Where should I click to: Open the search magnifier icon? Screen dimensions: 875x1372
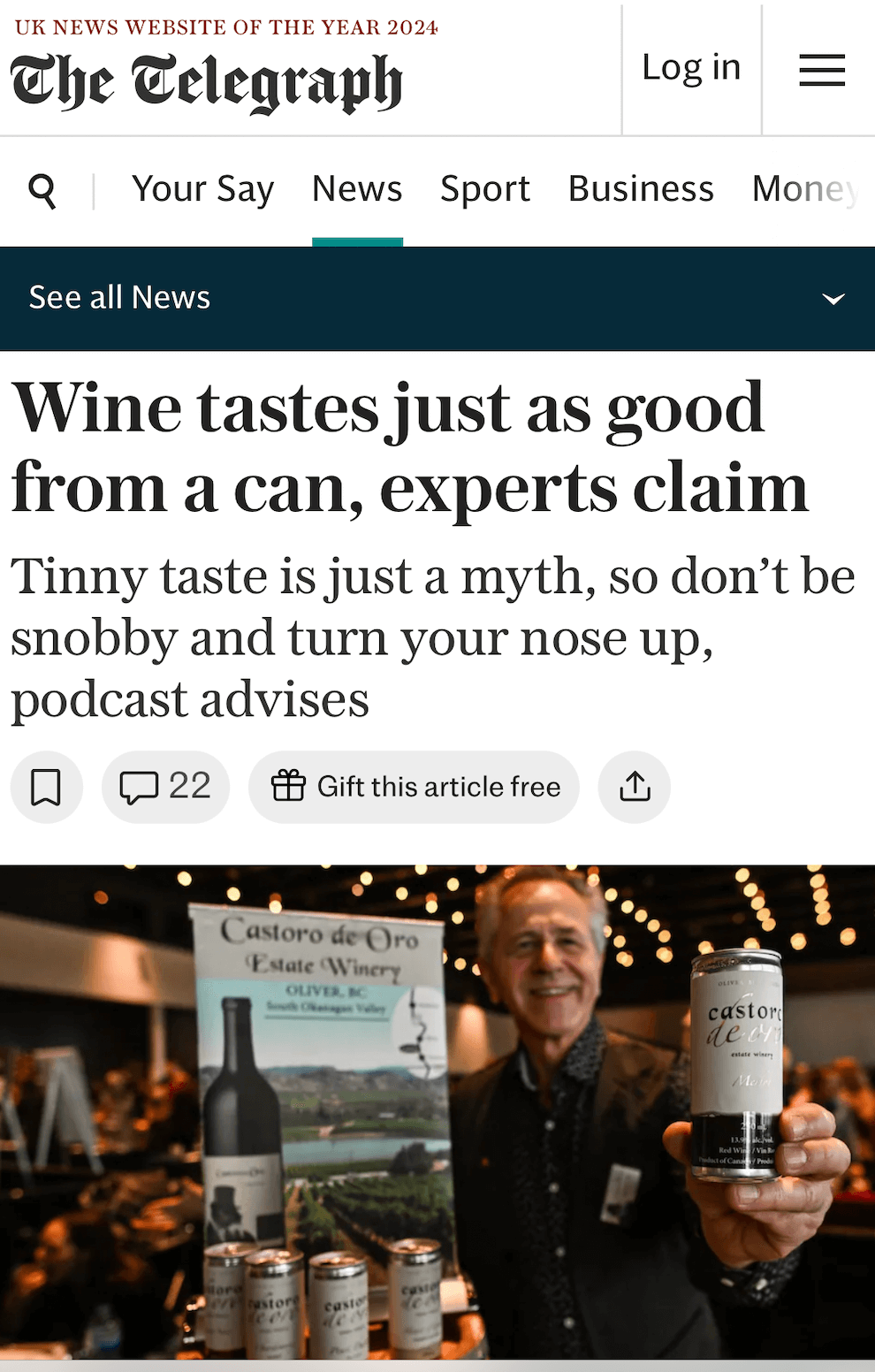(x=42, y=190)
